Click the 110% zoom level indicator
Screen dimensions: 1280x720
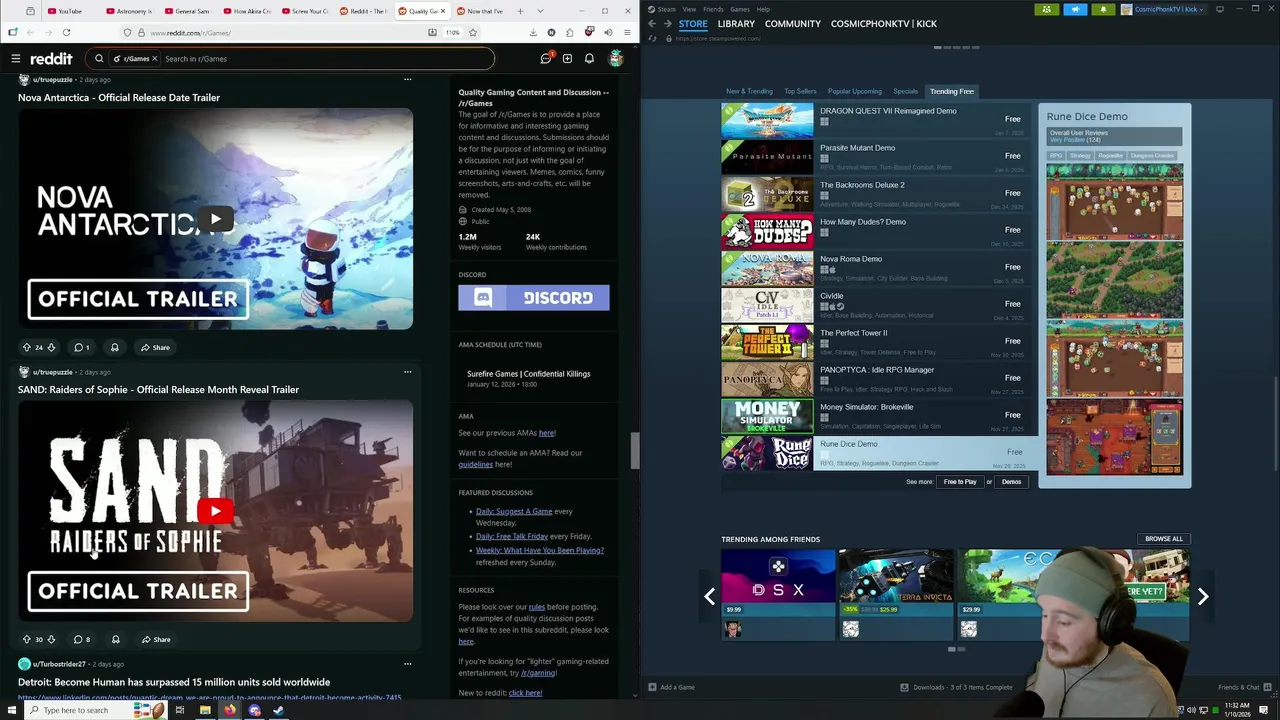tap(452, 32)
